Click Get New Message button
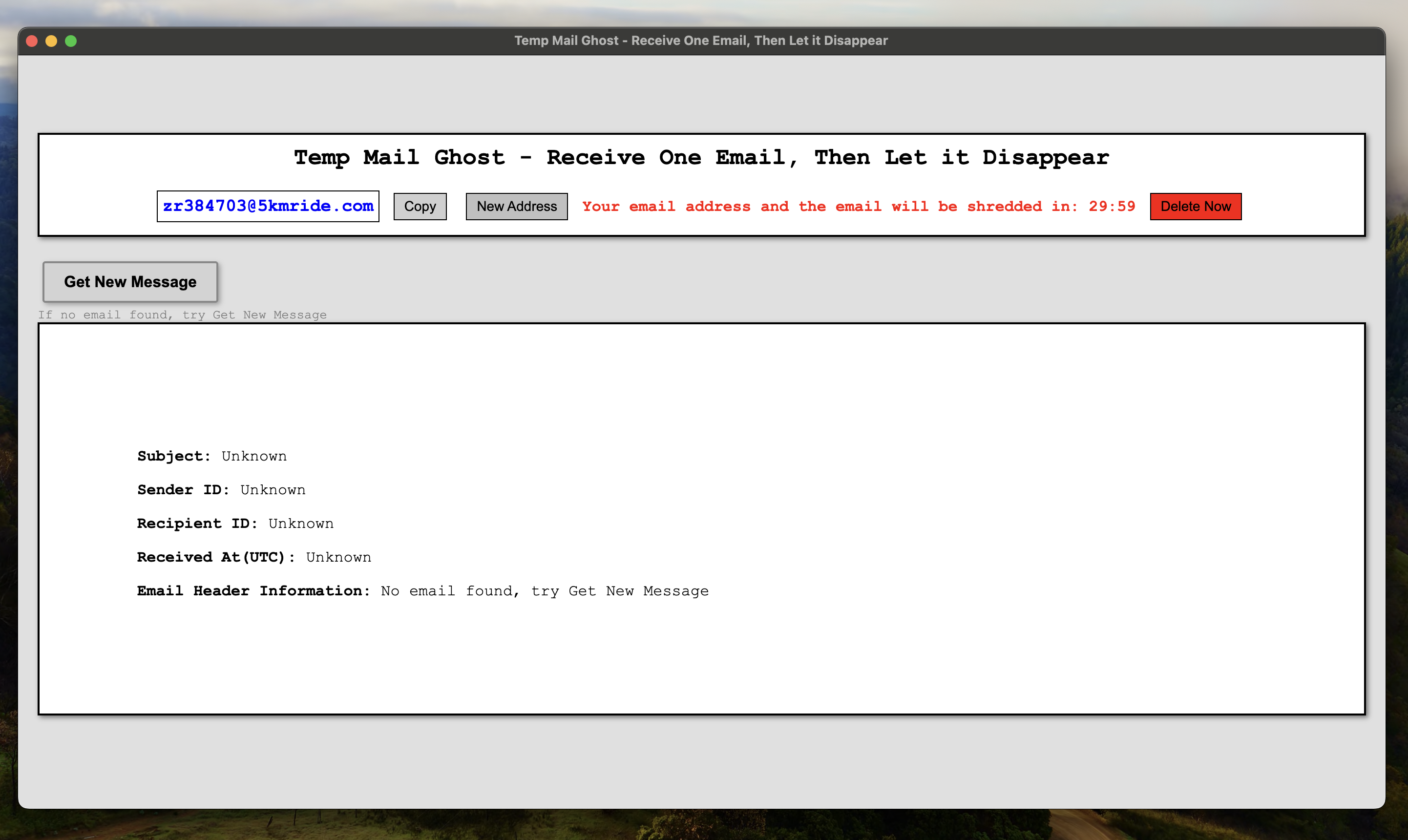The height and width of the screenshot is (840, 1408). (130, 282)
